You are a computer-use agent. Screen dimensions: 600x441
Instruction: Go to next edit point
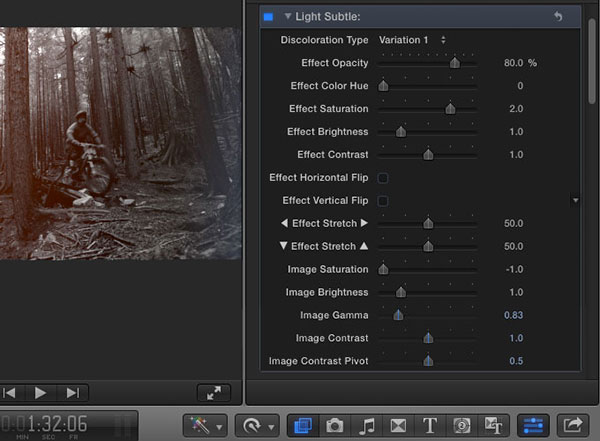point(73,393)
